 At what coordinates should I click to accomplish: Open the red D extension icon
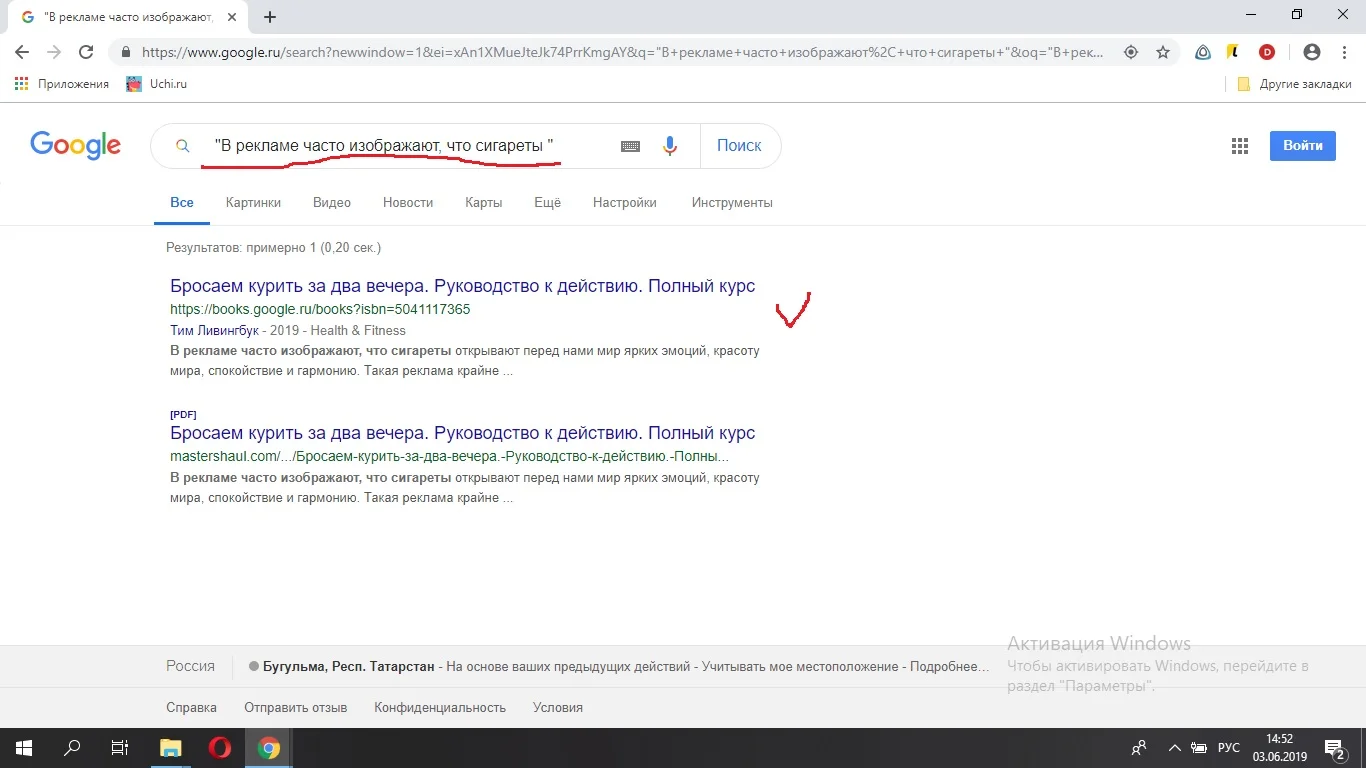point(1267,52)
